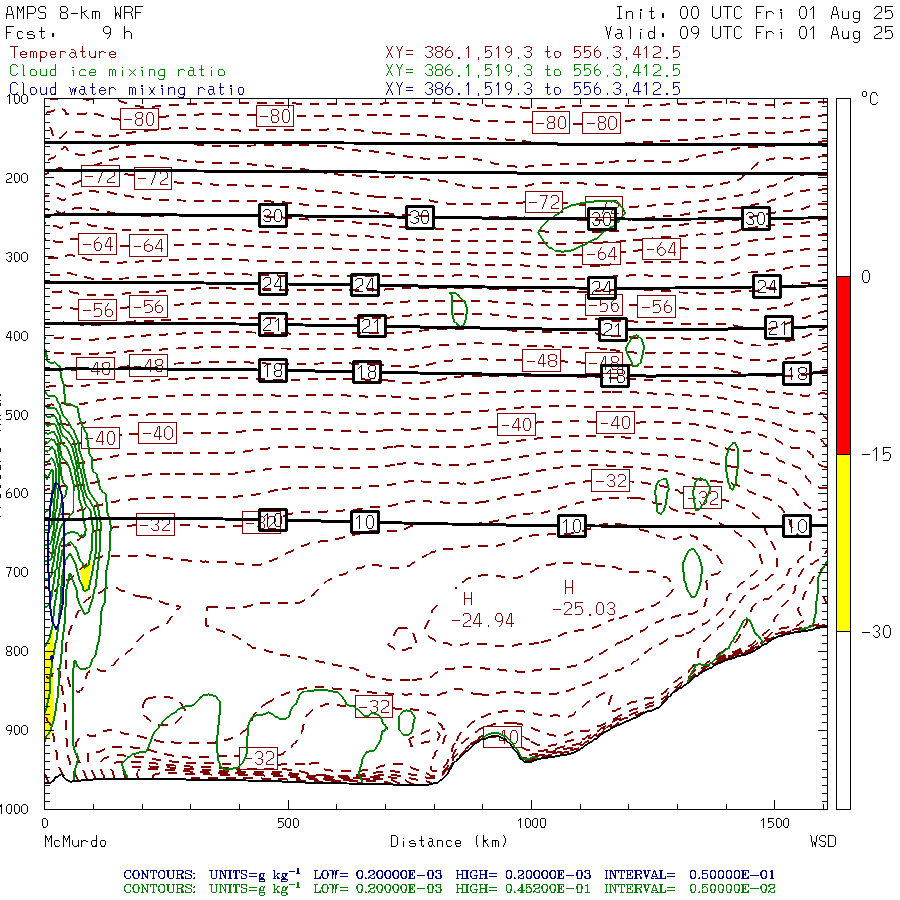This screenshot has height=900, width=900.
Task: Click the yellow segment of the temperature colorbar
Action: tap(843, 543)
